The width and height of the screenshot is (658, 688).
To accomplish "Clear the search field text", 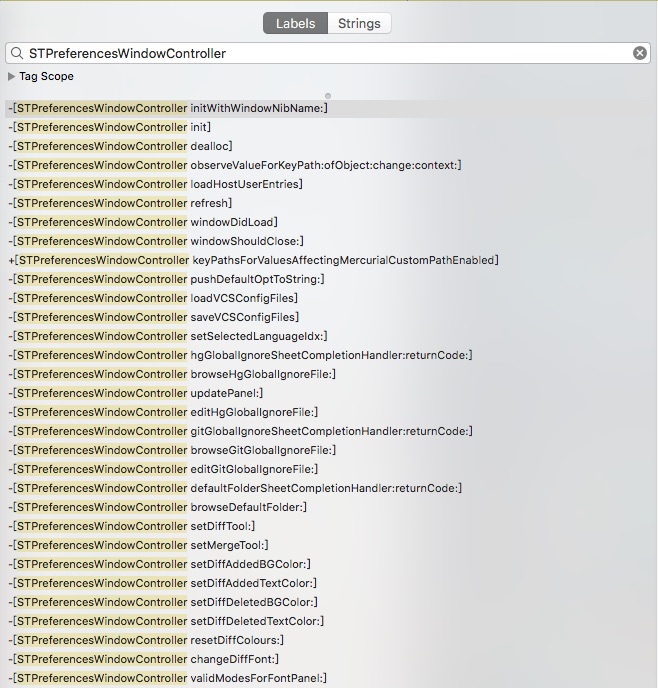I will 640,53.
